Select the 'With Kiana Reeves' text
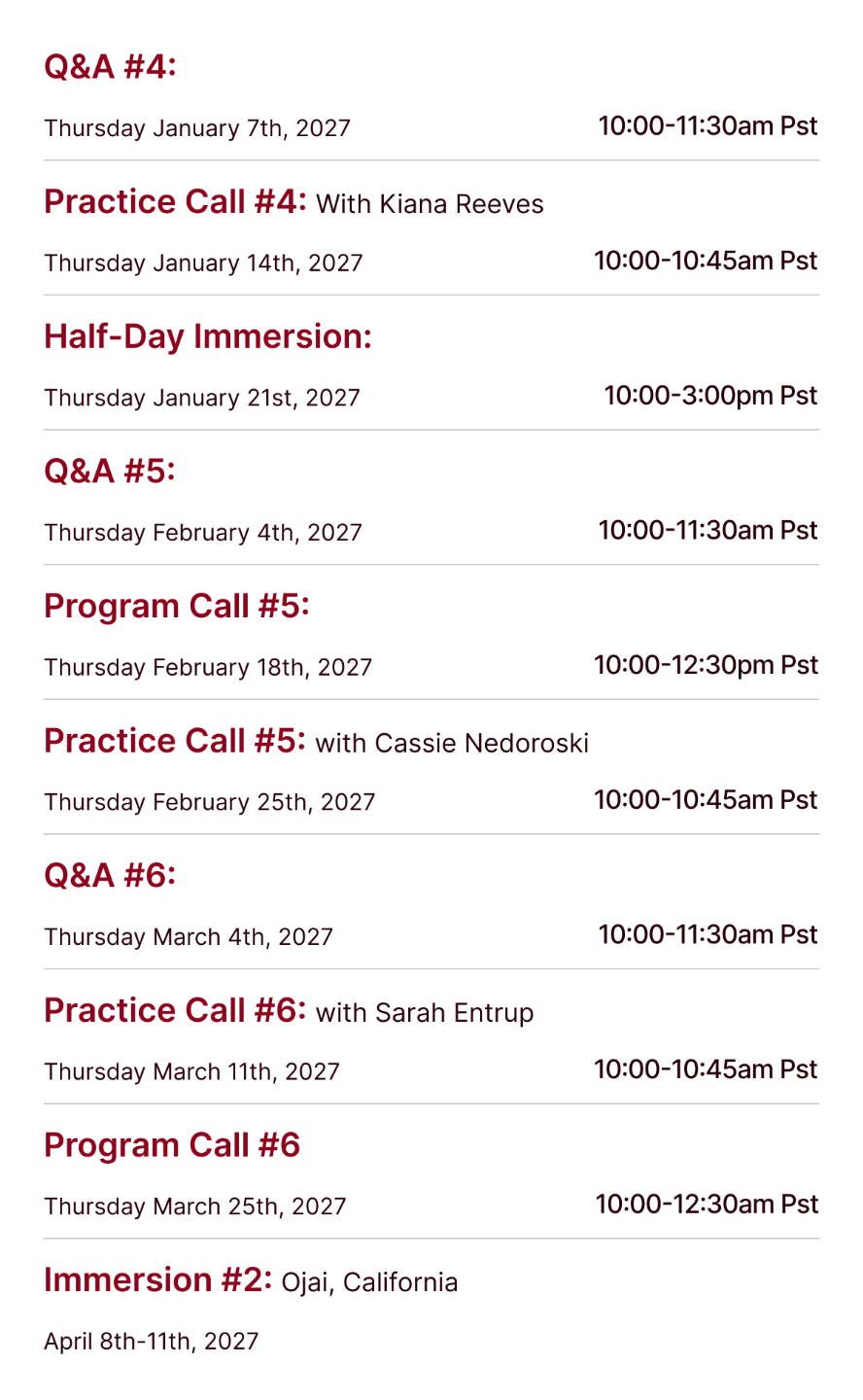863x1400 pixels. pyautogui.click(x=430, y=204)
